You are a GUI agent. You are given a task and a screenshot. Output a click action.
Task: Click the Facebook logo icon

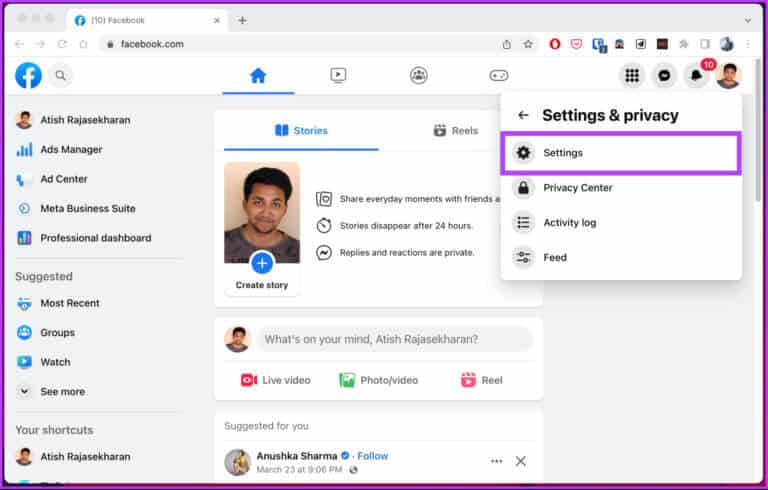pyautogui.click(x=28, y=75)
